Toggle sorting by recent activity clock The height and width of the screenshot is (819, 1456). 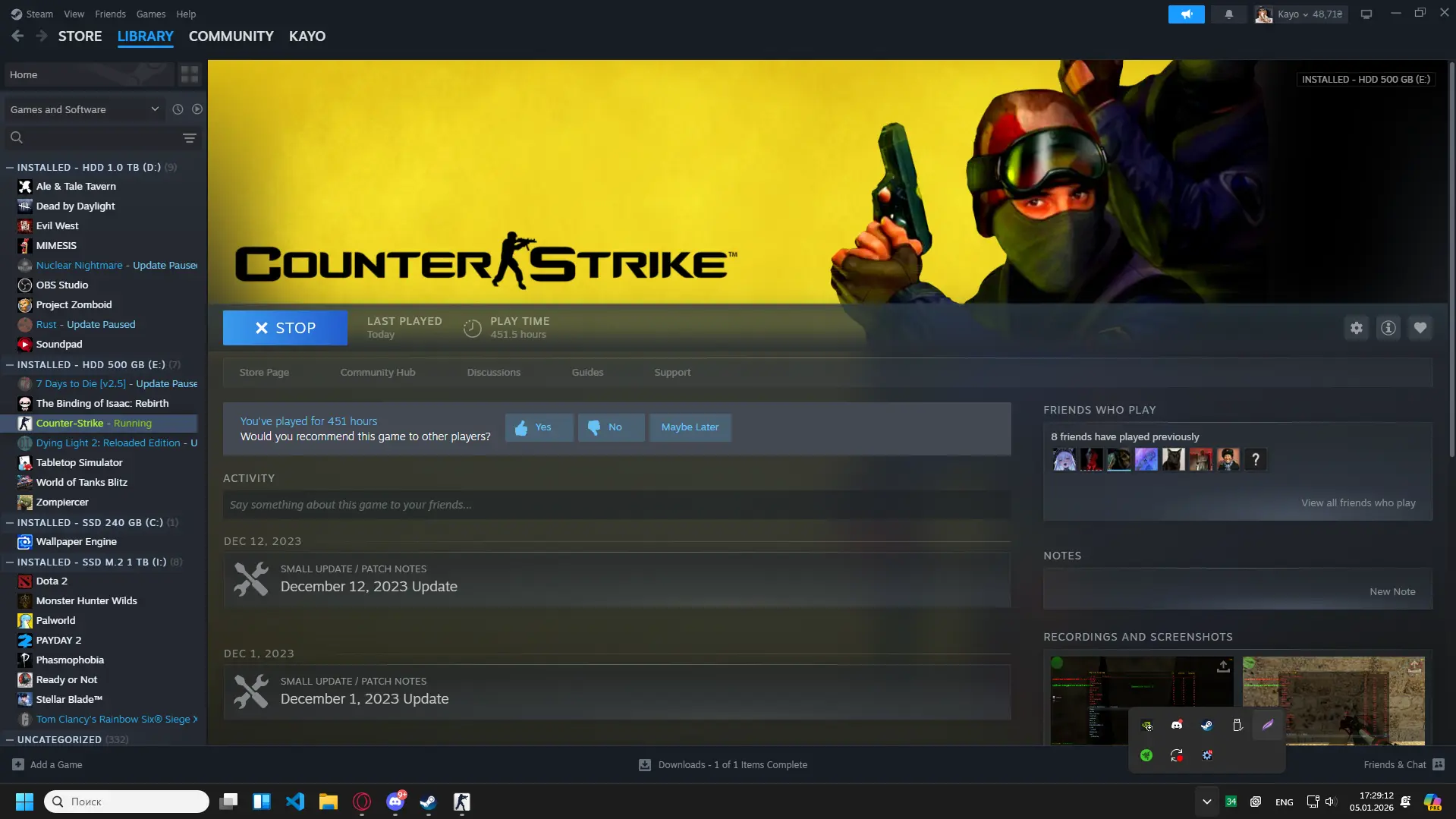[178, 109]
